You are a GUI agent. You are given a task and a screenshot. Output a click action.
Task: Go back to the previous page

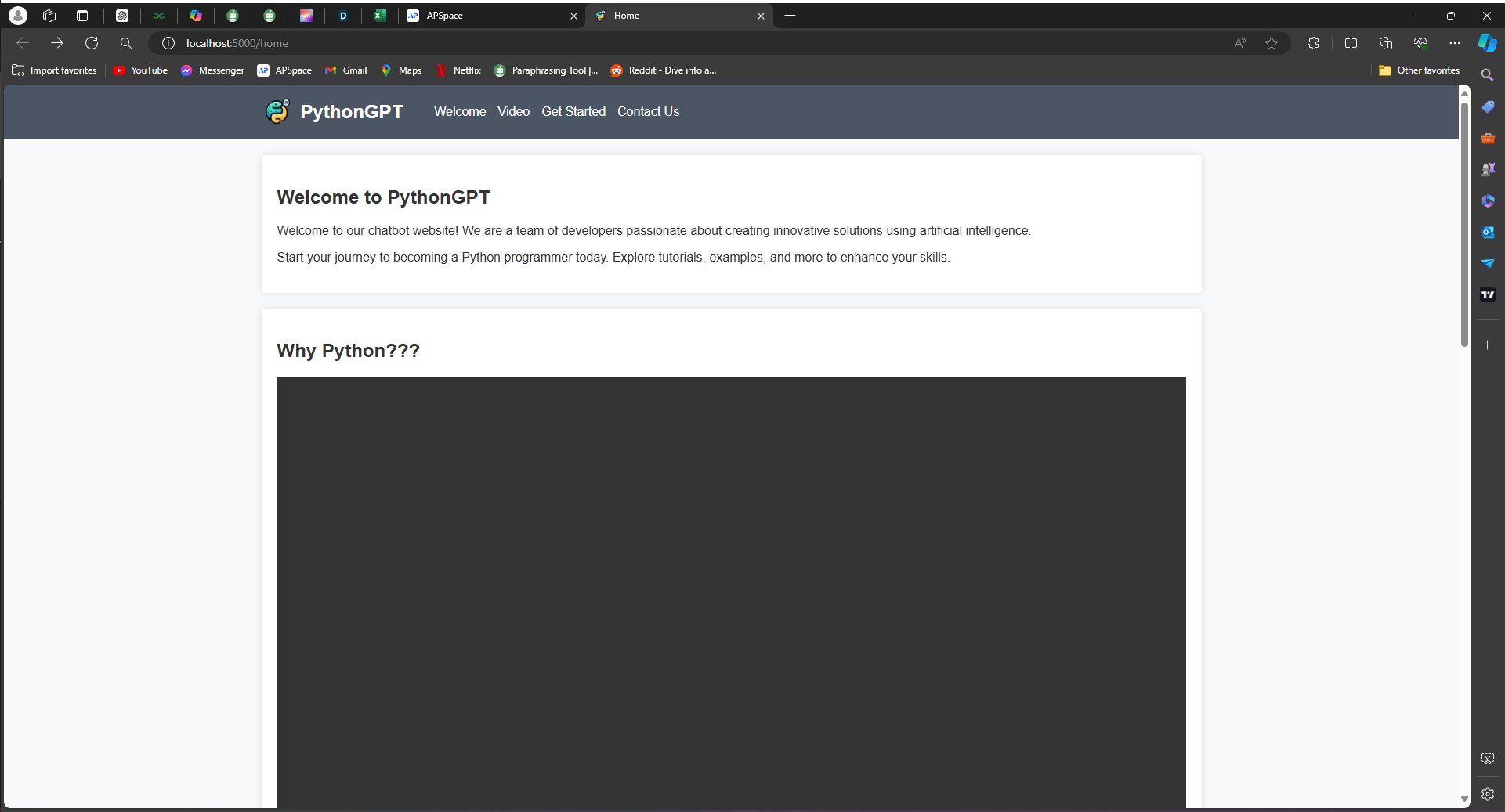point(23,43)
